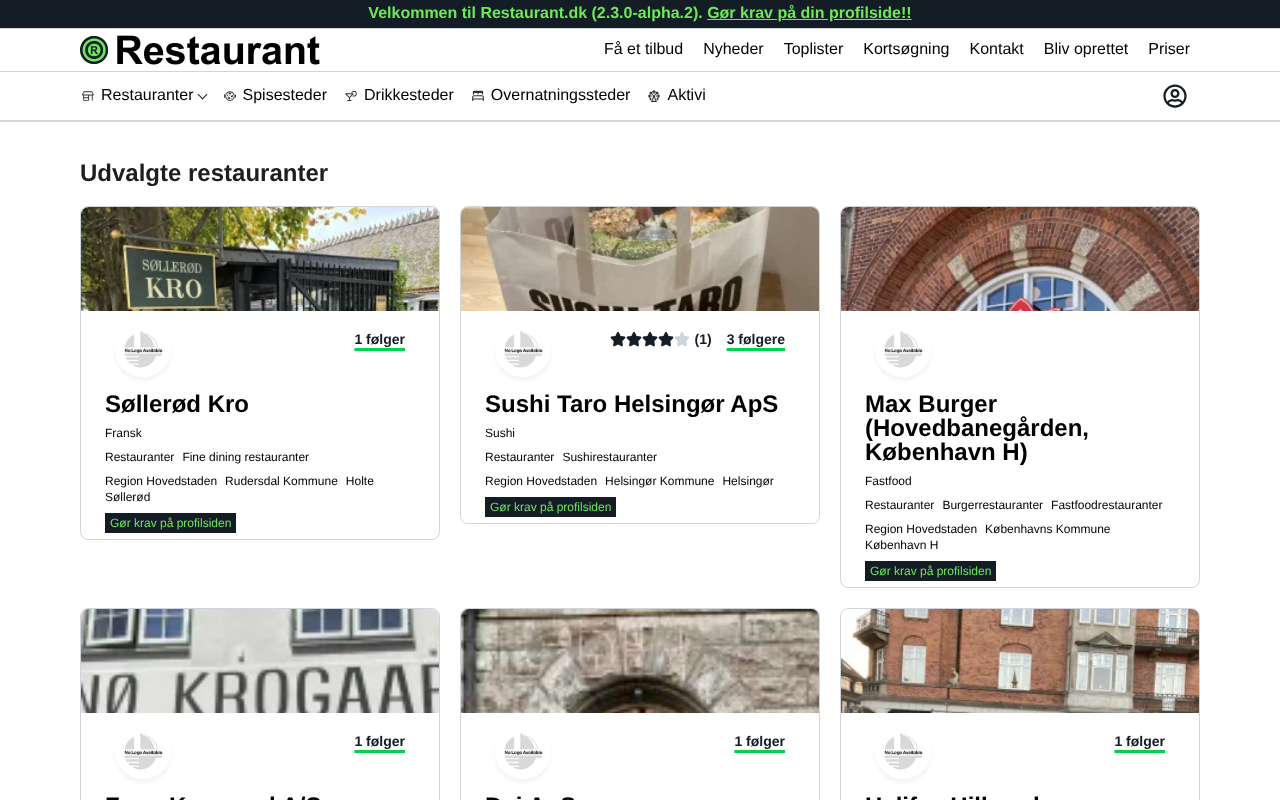This screenshot has width=1280, height=800.
Task: Click the Restauranter category icon
Action: pyautogui.click(x=88, y=96)
